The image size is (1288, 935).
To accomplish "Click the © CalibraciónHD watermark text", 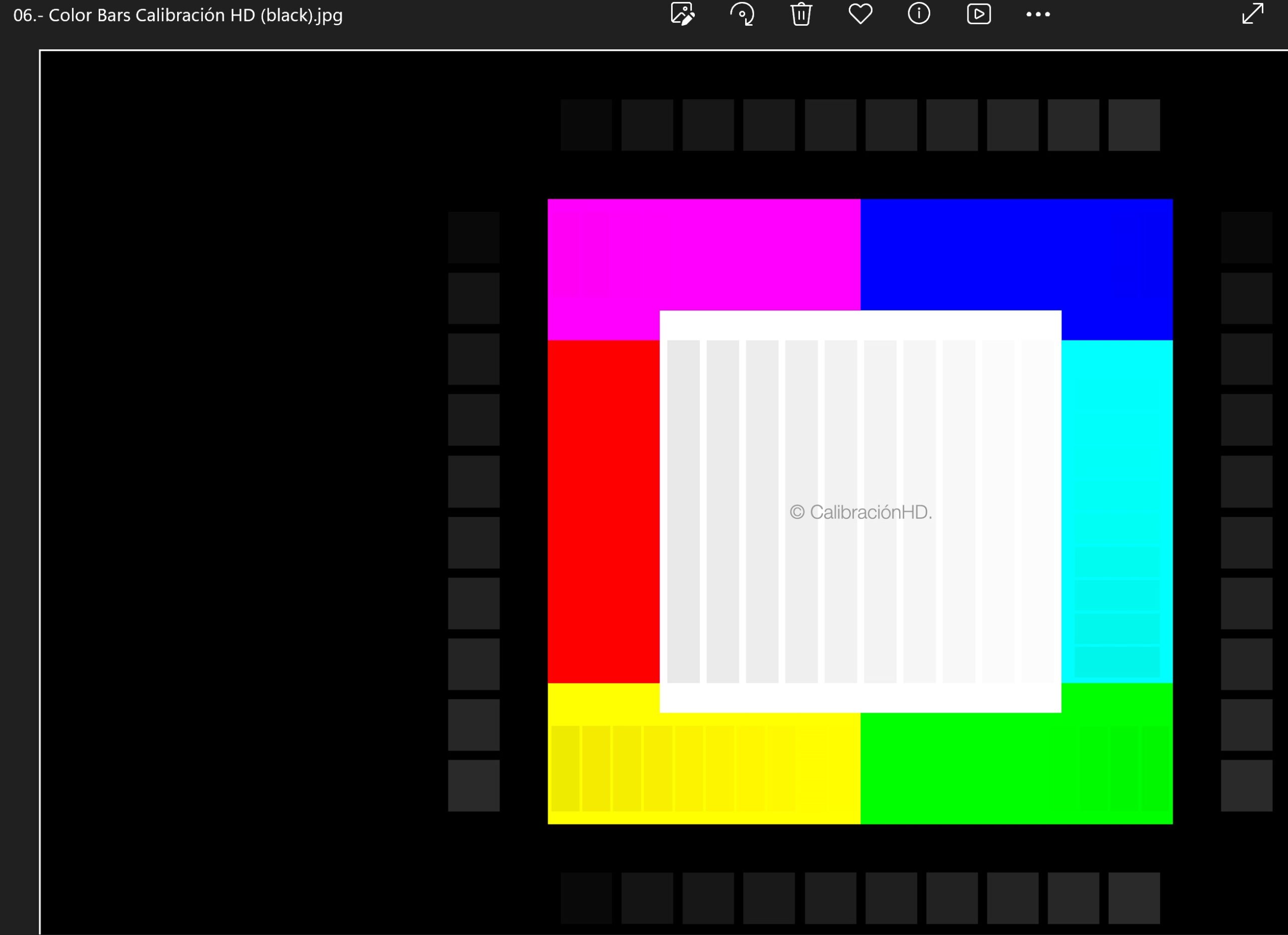I will click(860, 512).
